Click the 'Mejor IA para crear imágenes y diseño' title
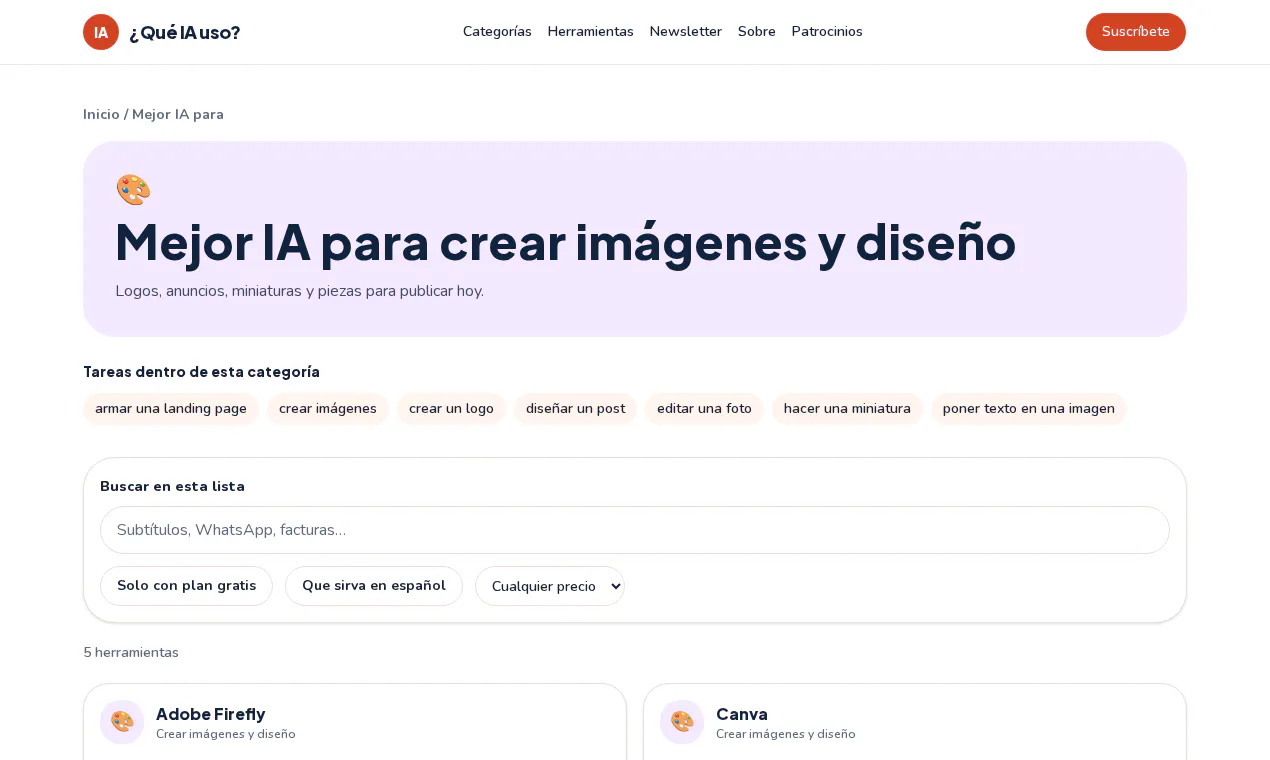This screenshot has height=760, width=1270. coord(565,242)
